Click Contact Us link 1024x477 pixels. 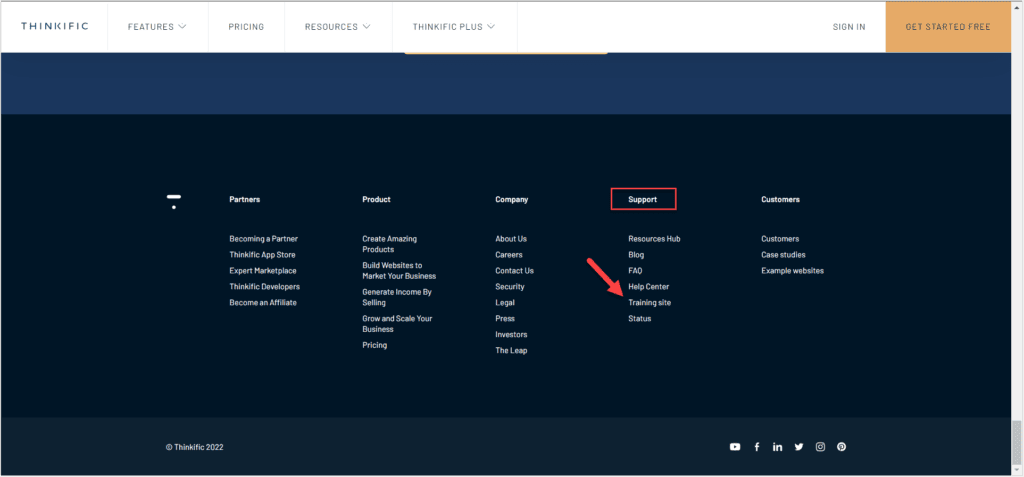[514, 271]
